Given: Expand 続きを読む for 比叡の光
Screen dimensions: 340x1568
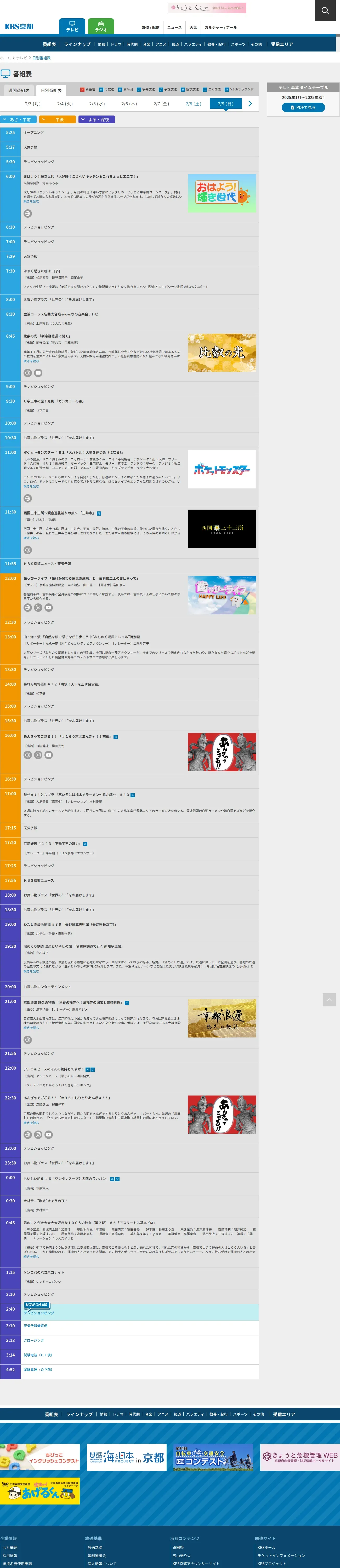Looking at the screenshot, I should point(31,361).
